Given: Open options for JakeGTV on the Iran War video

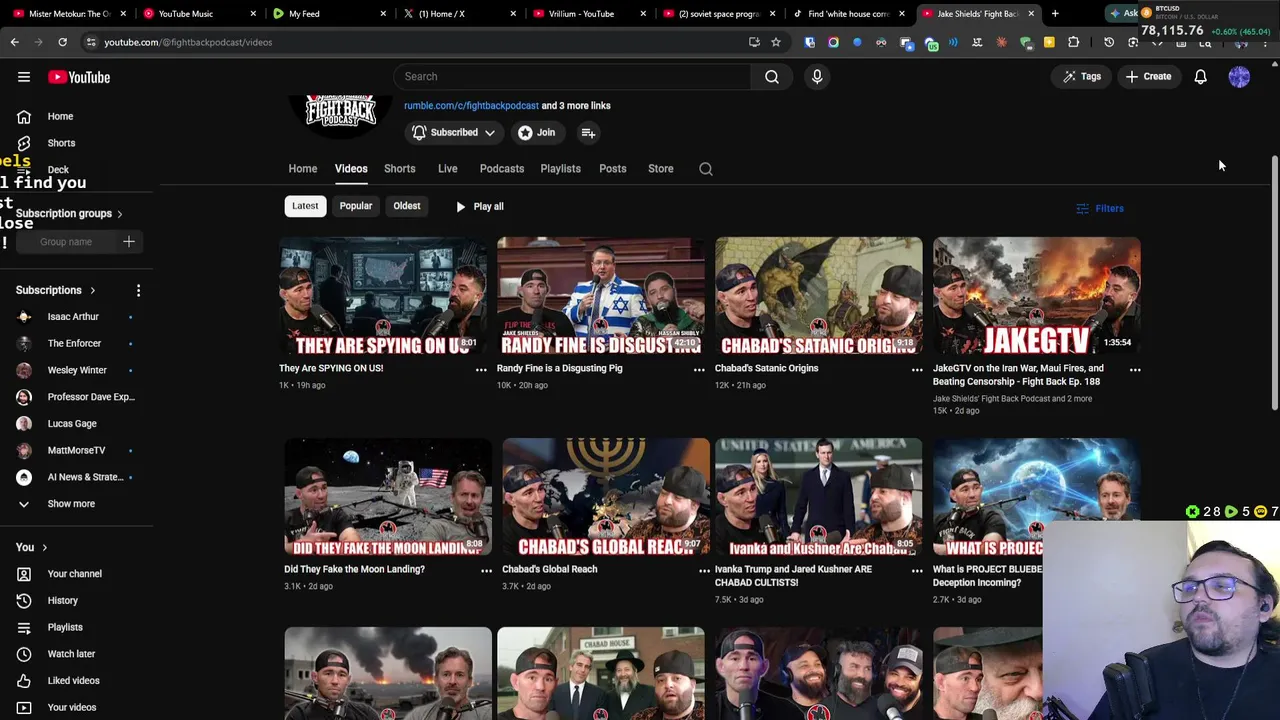Looking at the screenshot, I should tap(1135, 370).
